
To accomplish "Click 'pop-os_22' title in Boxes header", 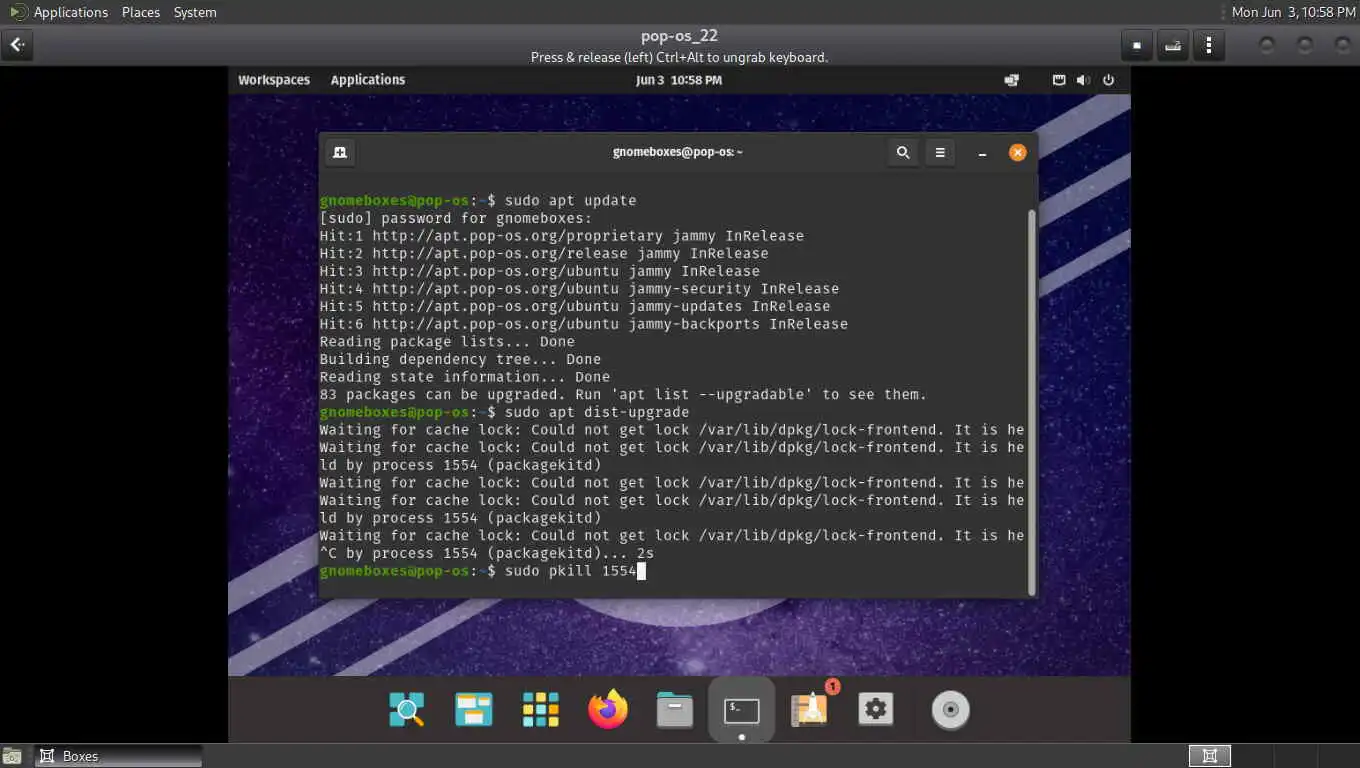I will point(679,36).
